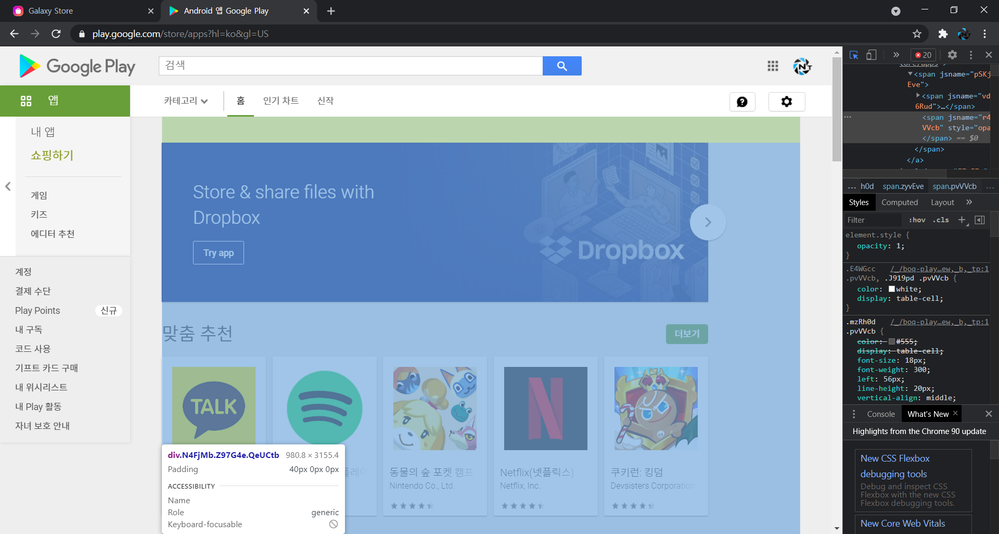Focus the Google Play 검색 search field
Viewport: 999px width, 534px height.
(x=350, y=66)
